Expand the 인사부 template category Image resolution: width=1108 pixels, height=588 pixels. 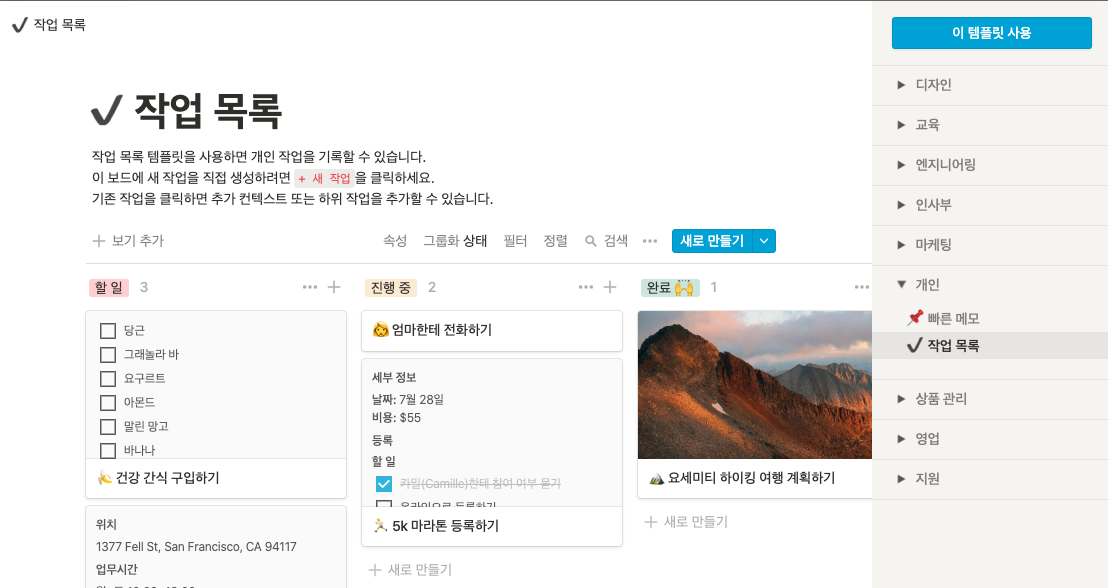click(x=901, y=205)
